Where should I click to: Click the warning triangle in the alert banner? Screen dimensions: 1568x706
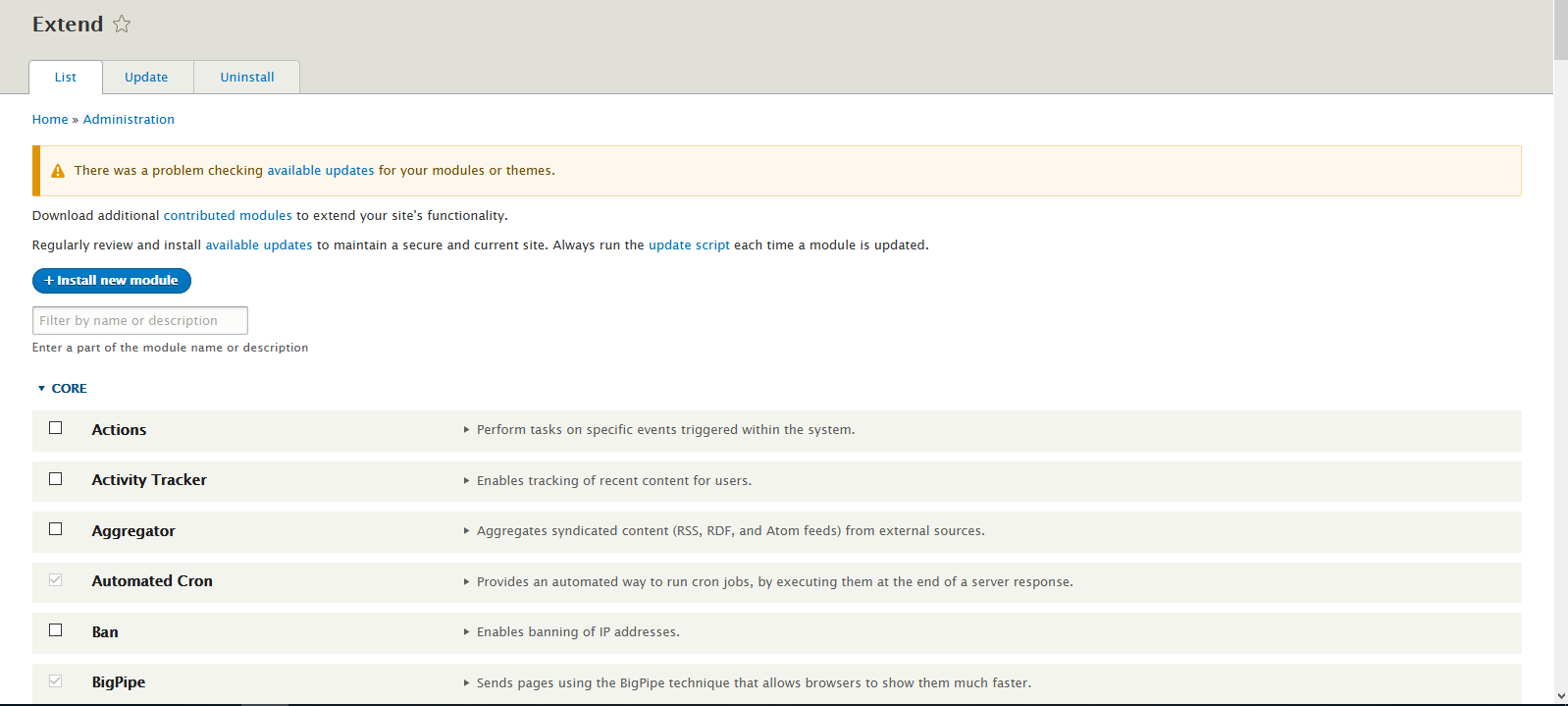tap(58, 169)
